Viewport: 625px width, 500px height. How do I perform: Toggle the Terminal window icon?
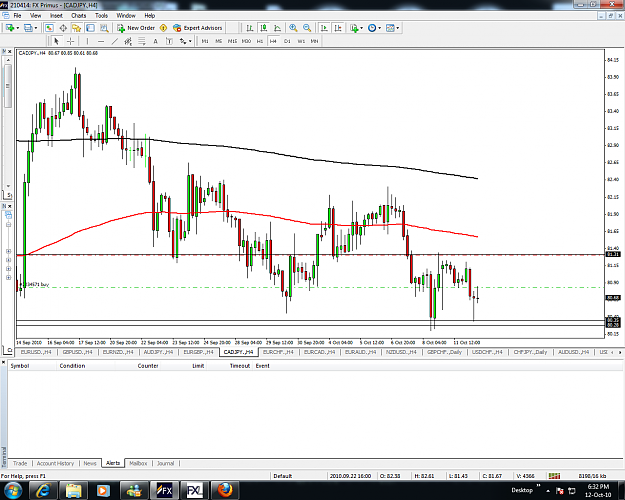tap(90, 28)
